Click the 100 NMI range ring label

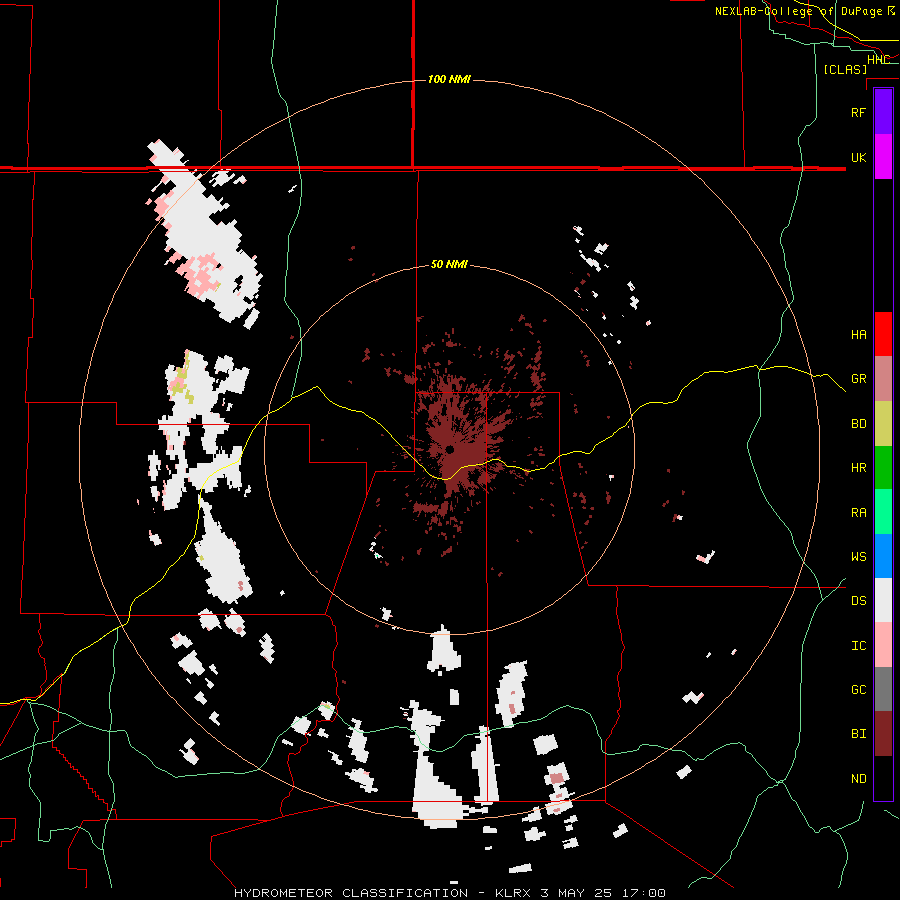(x=449, y=79)
